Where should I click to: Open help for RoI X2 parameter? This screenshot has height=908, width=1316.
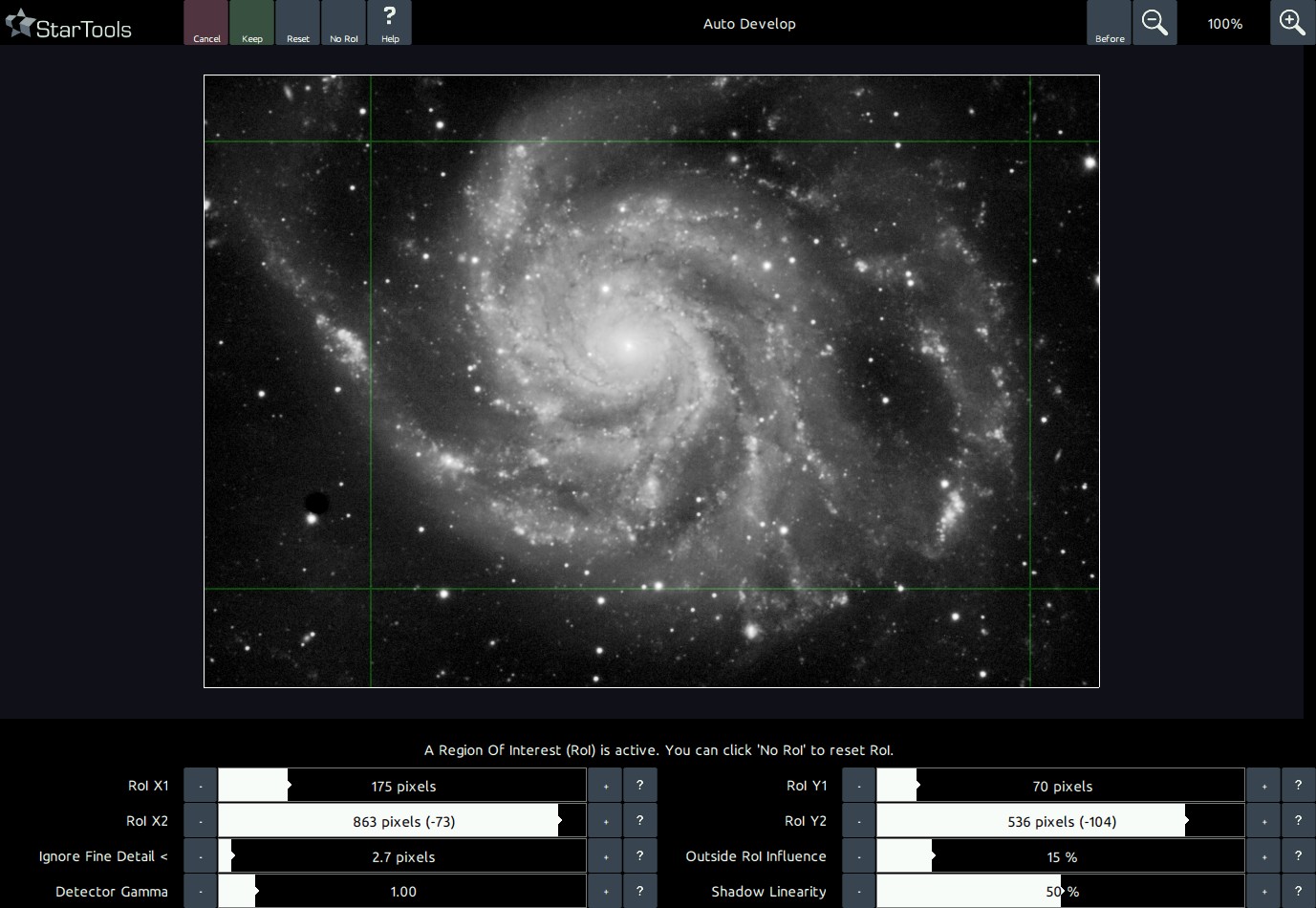(x=640, y=821)
